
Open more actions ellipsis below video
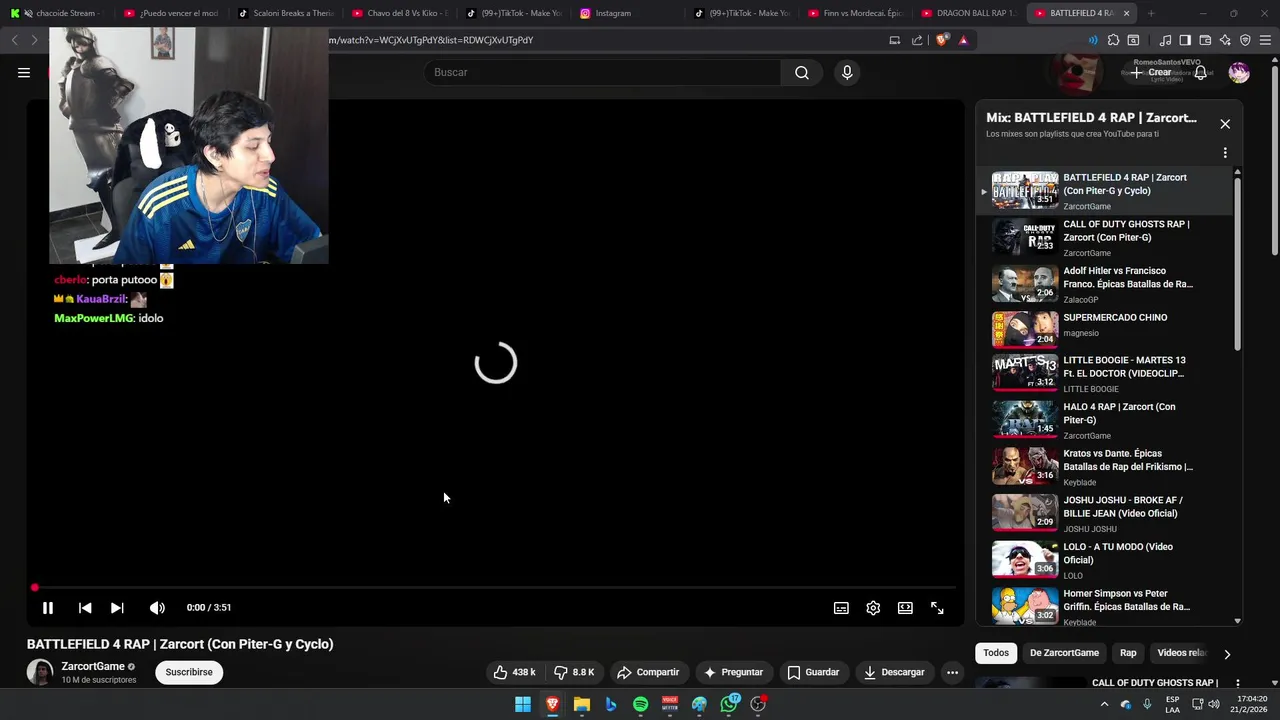952,672
